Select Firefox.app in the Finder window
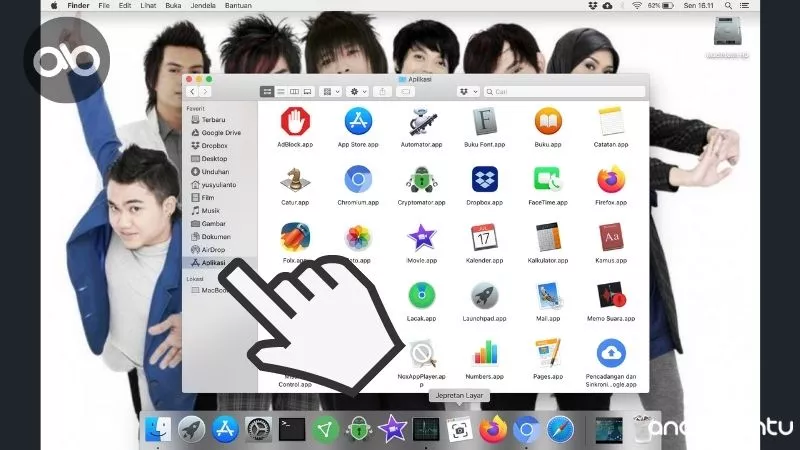Image resolution: width=800 pixels, height=450 pixels. coord(611,180)
